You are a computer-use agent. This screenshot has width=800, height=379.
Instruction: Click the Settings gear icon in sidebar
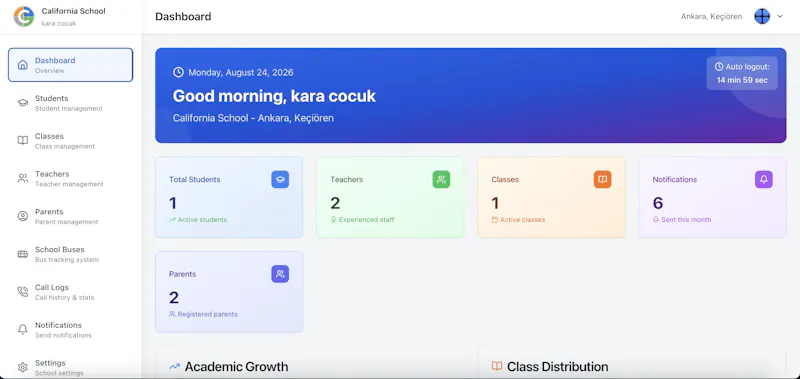pos(22,367)
